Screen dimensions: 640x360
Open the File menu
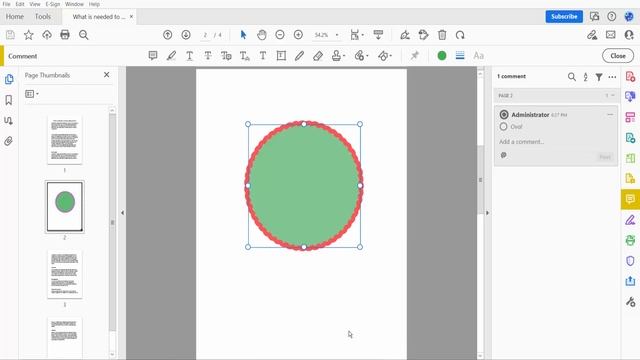6,4
